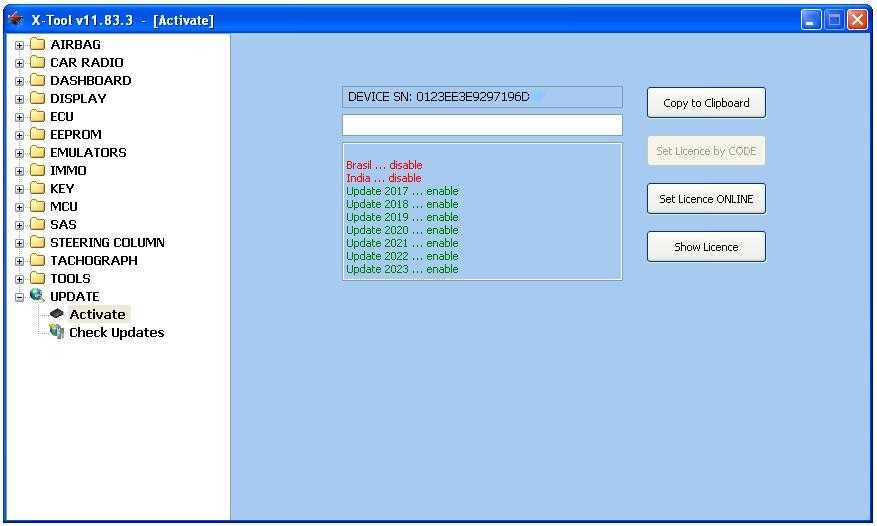This screenshot has height=526, width=877.
Task: Select the IMMO label in tree
Action: tap(68, 170)
